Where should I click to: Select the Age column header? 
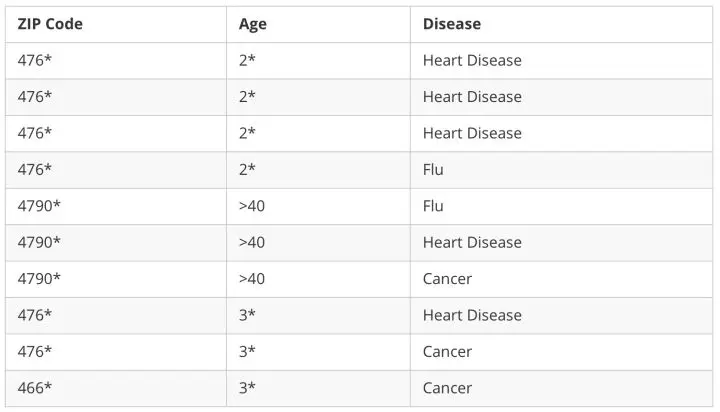pos(253,24)
